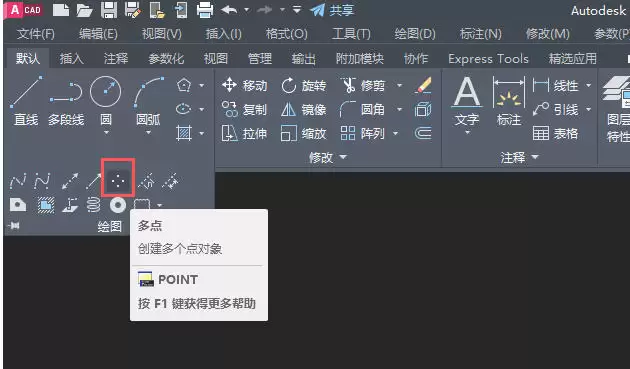
Task: Click the 共享 share button
Action: point(332,10)
